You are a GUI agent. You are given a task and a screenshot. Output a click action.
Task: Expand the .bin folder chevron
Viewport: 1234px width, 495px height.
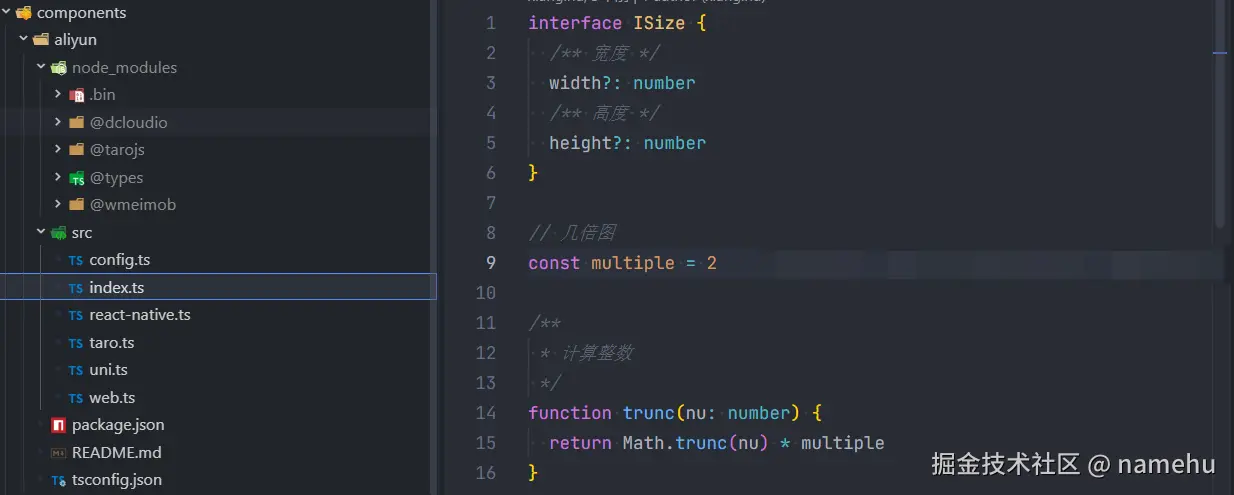tap(58, 94)
